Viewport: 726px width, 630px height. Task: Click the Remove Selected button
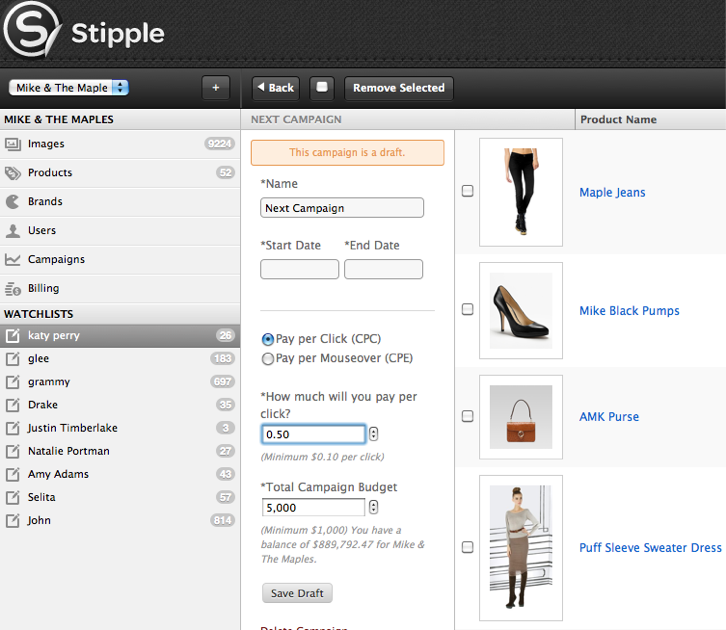pyautogui.click(x=399, y=87)
